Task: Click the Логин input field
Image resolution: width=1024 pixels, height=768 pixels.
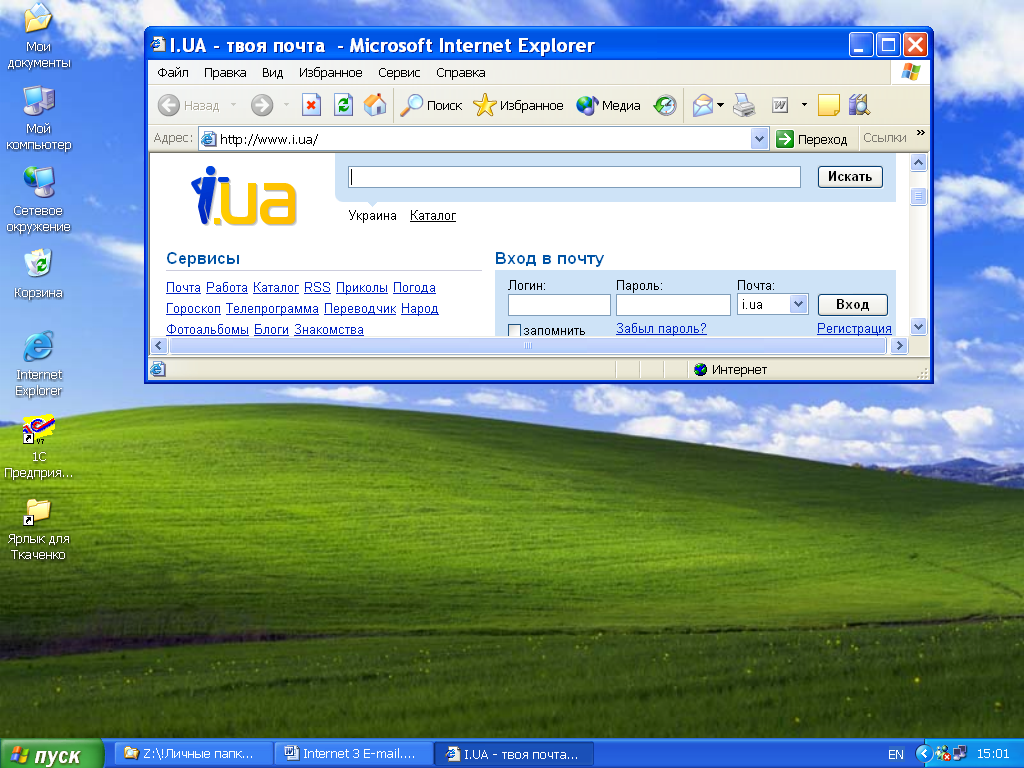Action: [559, 305]
